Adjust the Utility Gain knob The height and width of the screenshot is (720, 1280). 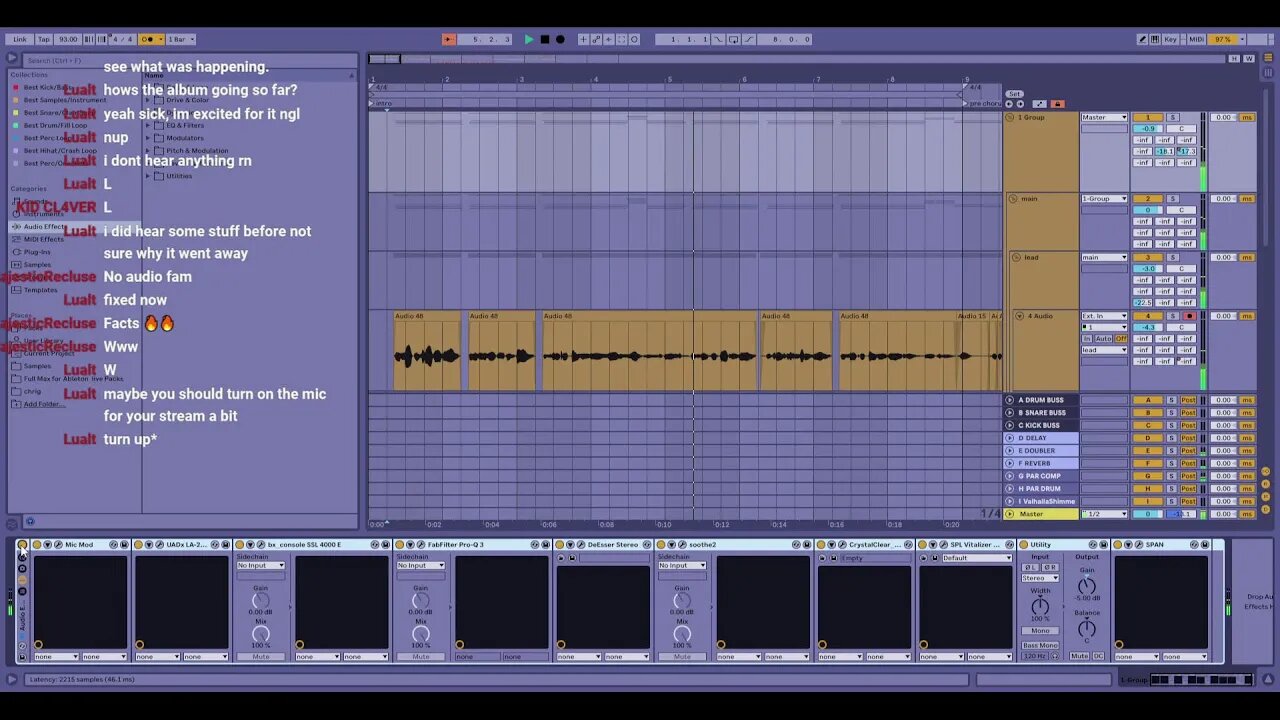pyautogui.click(x=1087, y=586)
